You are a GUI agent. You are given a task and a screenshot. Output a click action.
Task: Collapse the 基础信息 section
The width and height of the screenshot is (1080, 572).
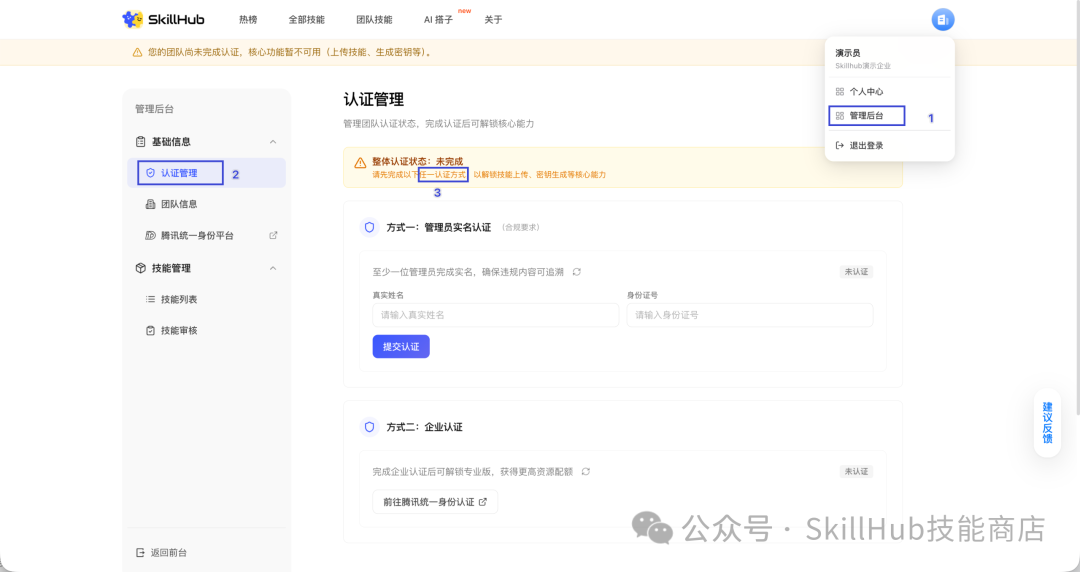[x=273, y=142]
